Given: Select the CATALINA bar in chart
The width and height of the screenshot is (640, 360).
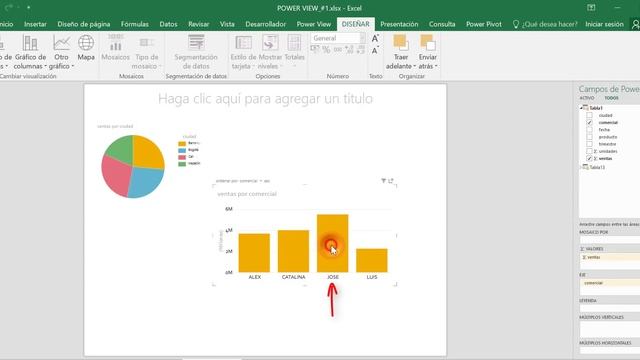Looking at the screenshot, I should [293, 251].
